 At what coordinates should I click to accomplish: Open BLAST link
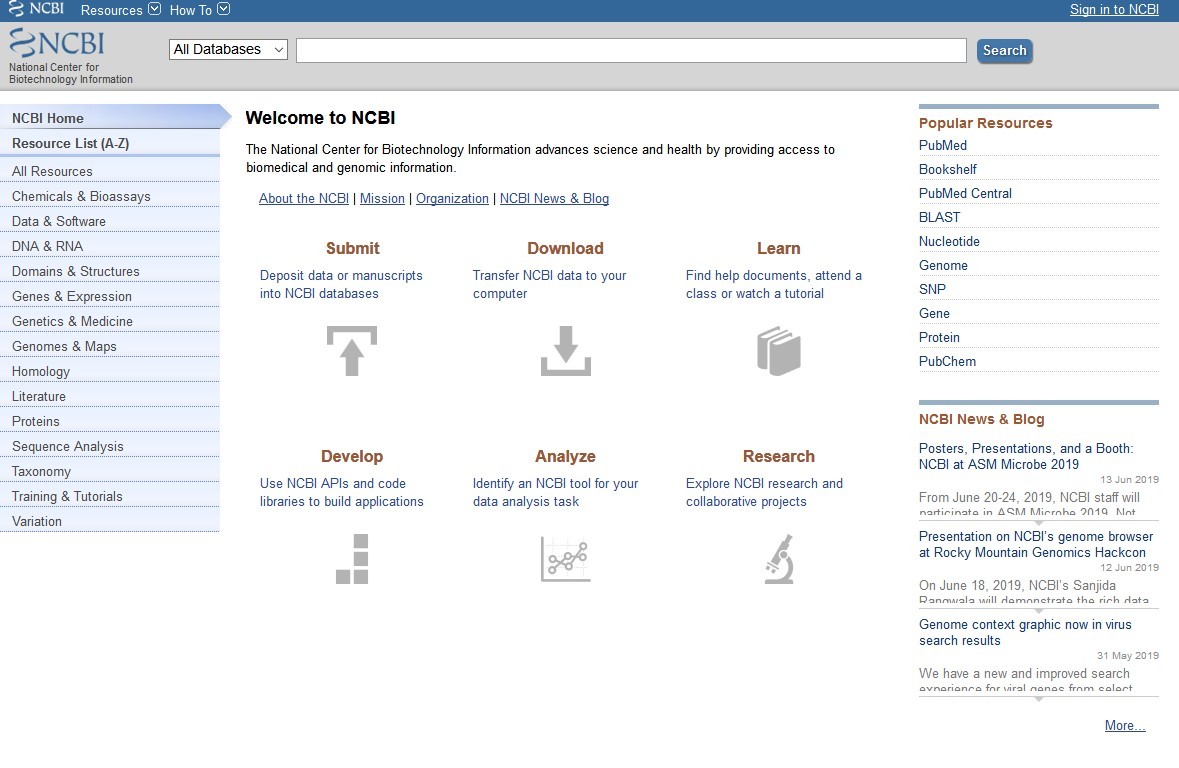tap(939, 217)
